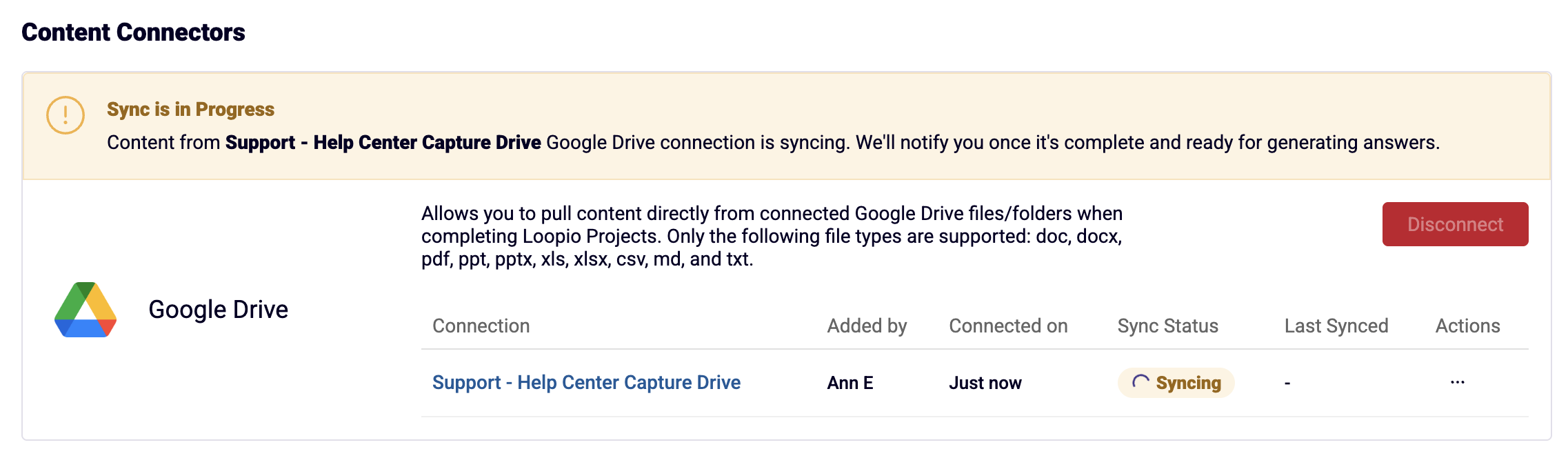Click the warning exclamation icon in banner
The width and height of the screenshot is (1568, 458).
click(66, 115)
